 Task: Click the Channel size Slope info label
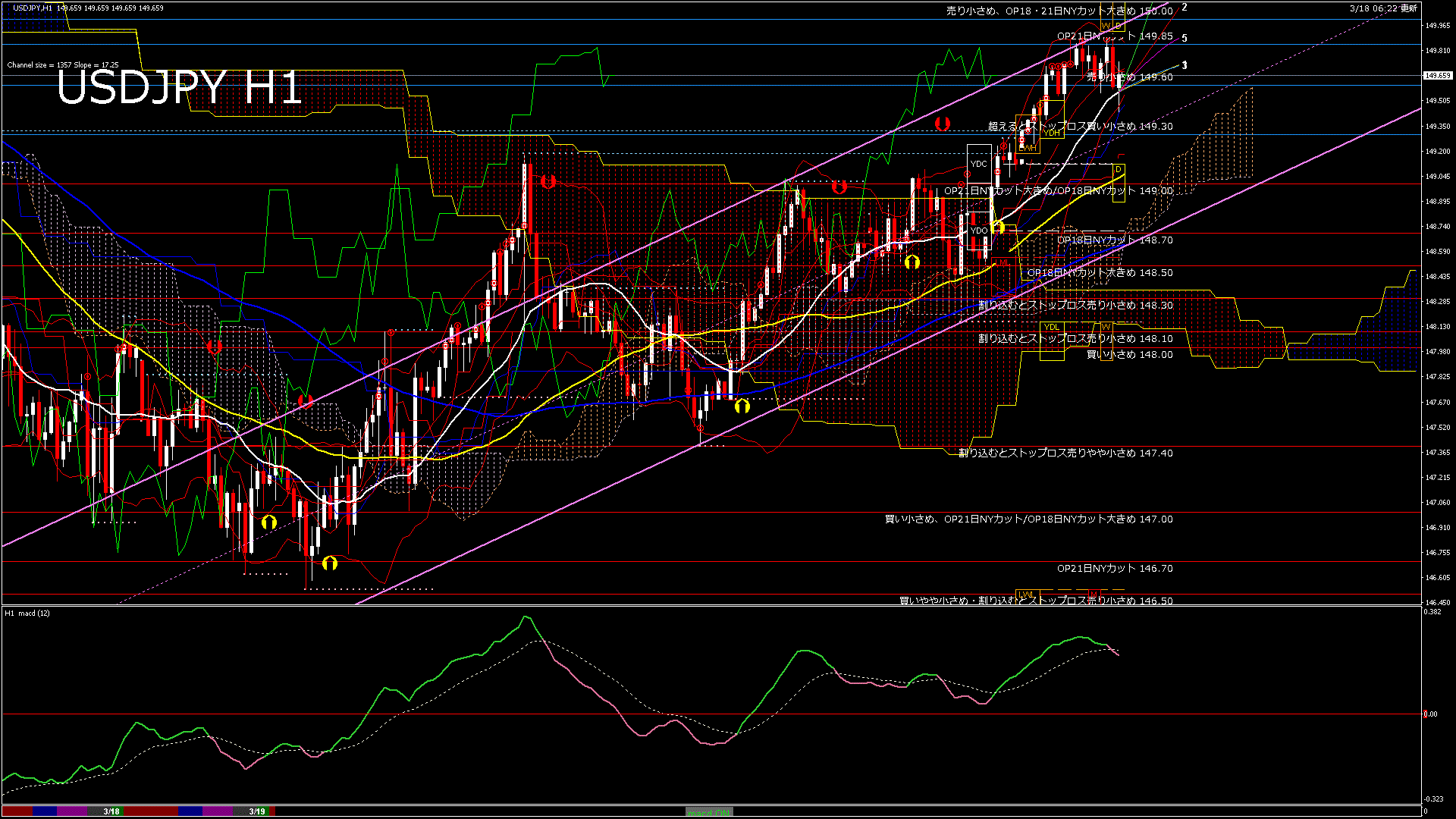[63, 65]
